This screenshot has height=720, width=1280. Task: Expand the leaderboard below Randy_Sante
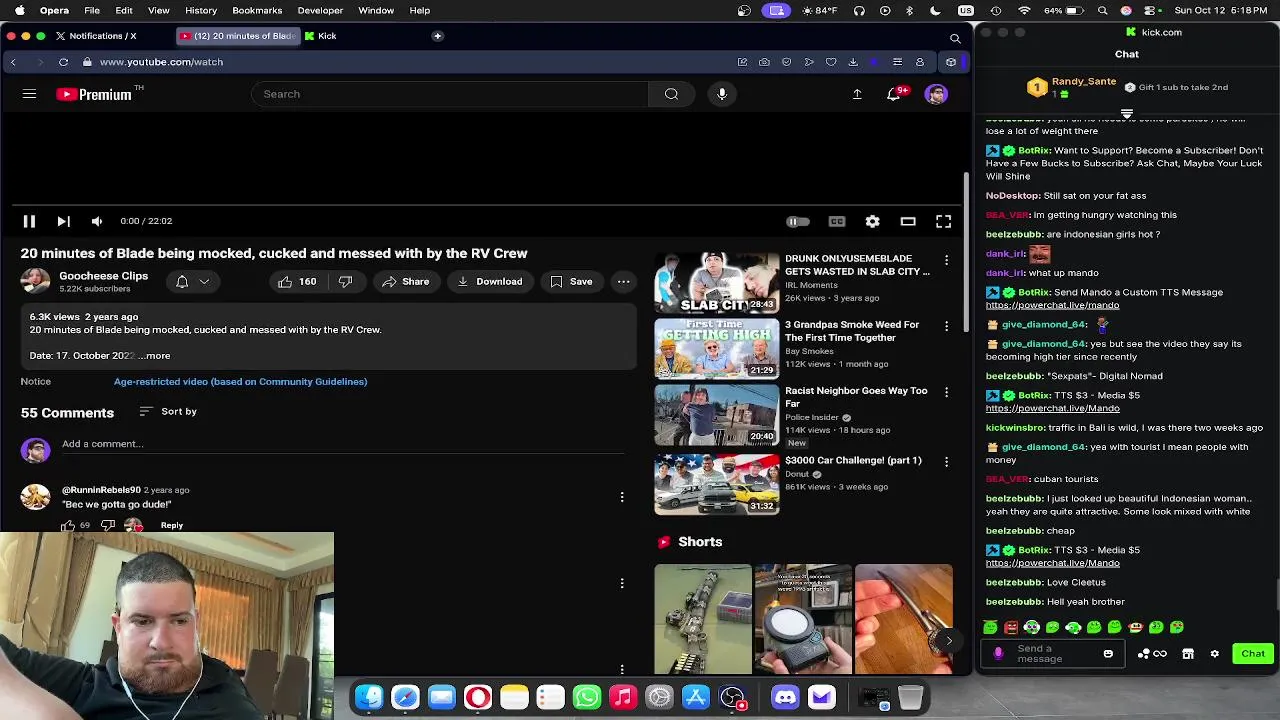click(x=1127, y=113)
